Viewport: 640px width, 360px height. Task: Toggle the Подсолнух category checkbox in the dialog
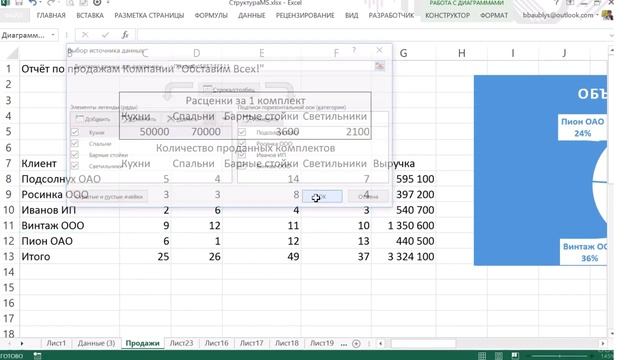[242, 132]
